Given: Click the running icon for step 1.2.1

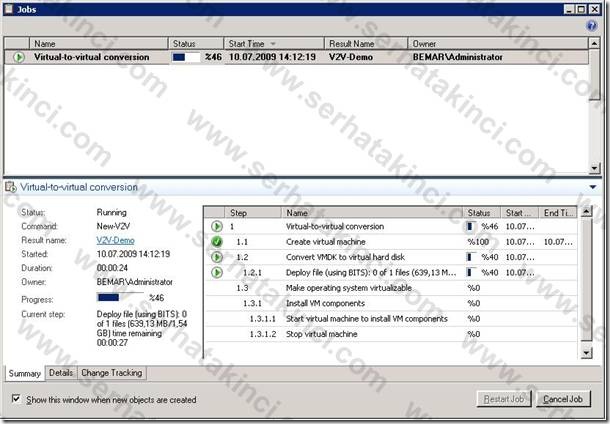Looking at the screenshot, I should (217, 272).
